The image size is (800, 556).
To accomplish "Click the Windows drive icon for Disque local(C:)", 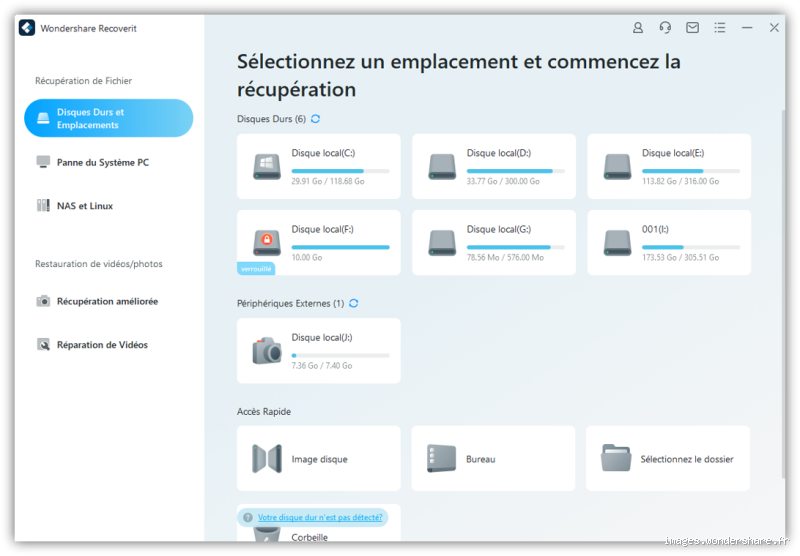I will pos(267,166).
